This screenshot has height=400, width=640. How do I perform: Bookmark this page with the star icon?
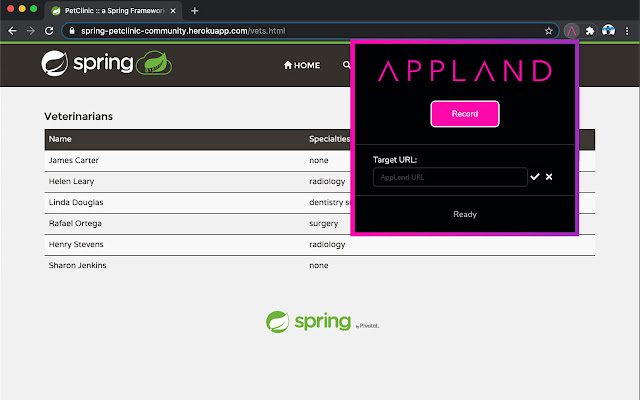click(549, 31)
